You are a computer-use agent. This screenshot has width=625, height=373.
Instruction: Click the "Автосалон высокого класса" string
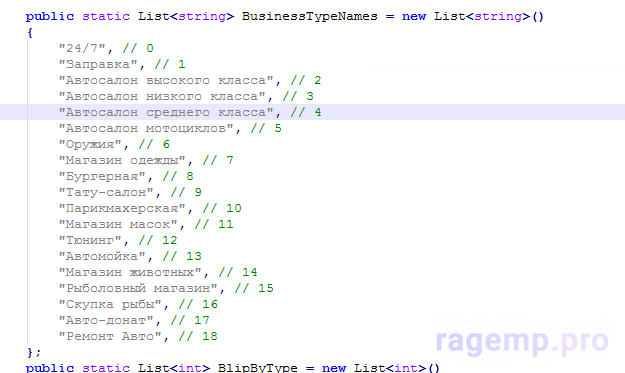pos(166,80)
